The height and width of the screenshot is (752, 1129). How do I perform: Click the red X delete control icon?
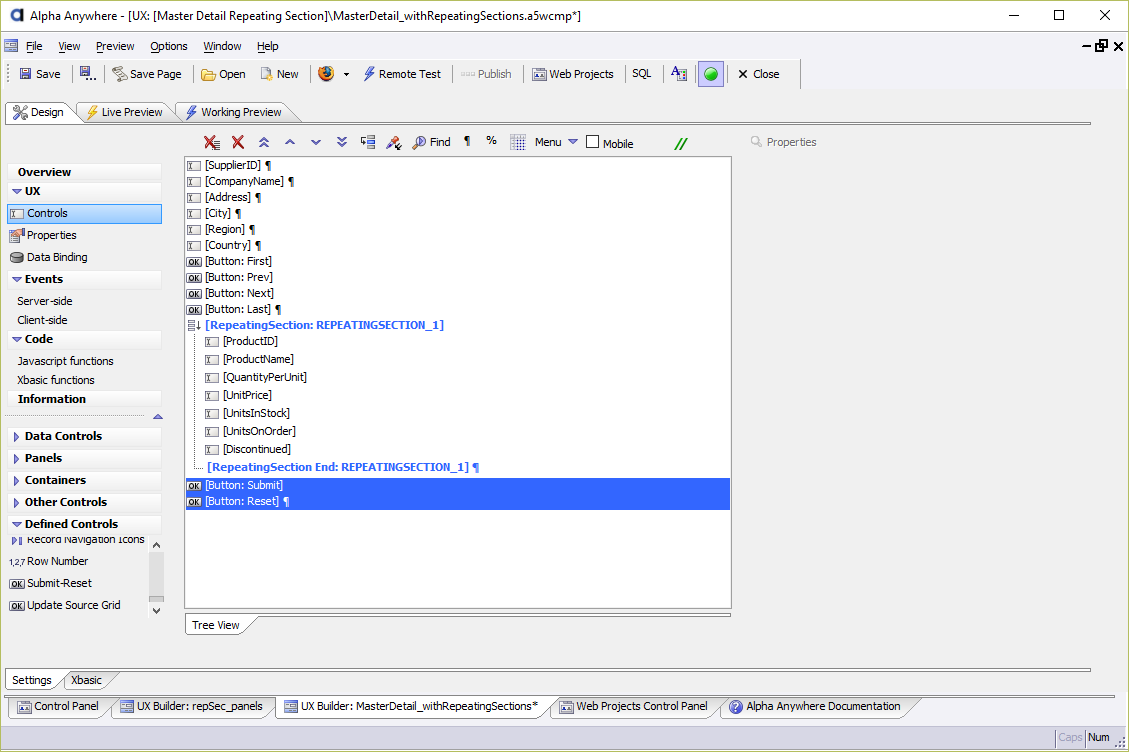pyautogui.click(x=238, y=143)
